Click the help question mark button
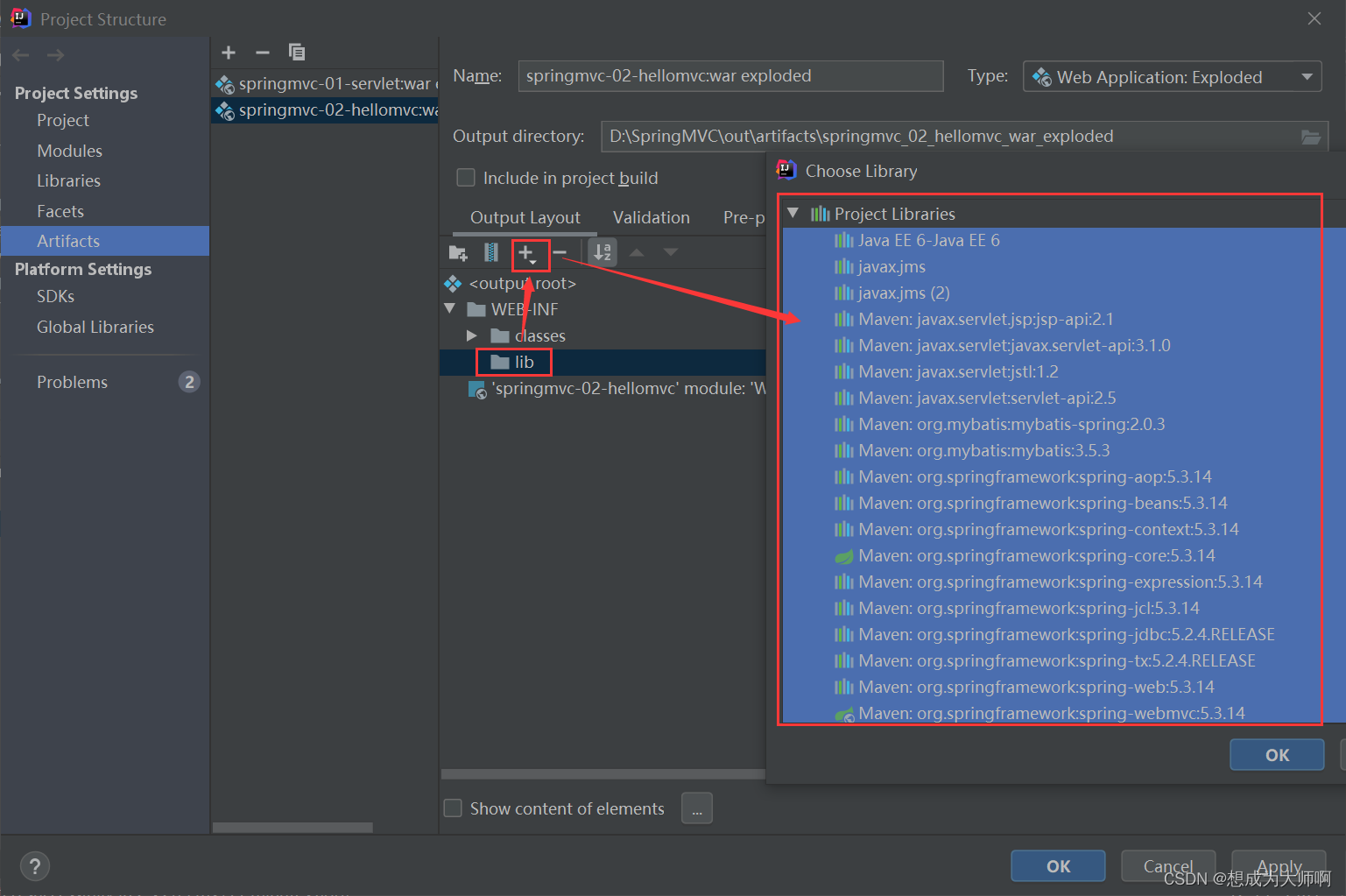Image resolution: width=1346 pixels, height=896 pixels. tap(34, 867)
